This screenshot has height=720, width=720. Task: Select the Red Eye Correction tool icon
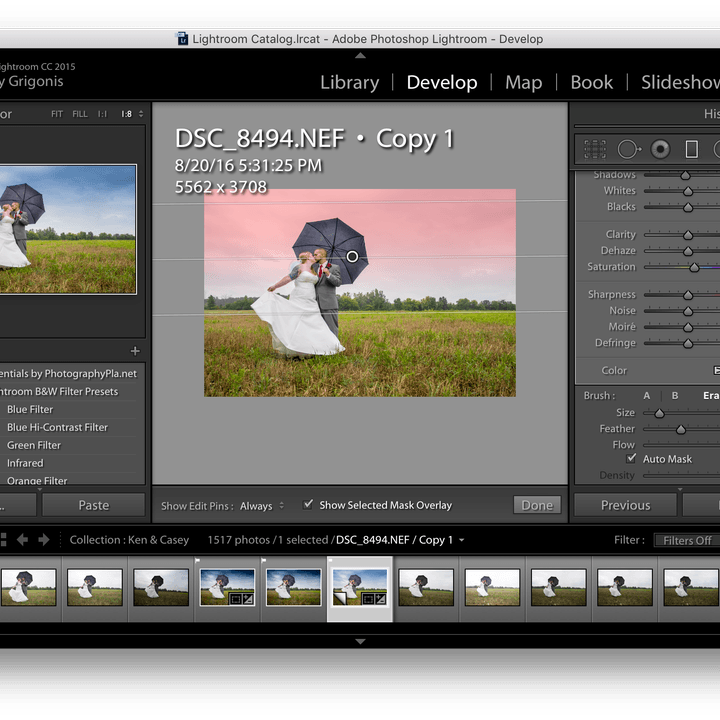click(x=660, y=150)
